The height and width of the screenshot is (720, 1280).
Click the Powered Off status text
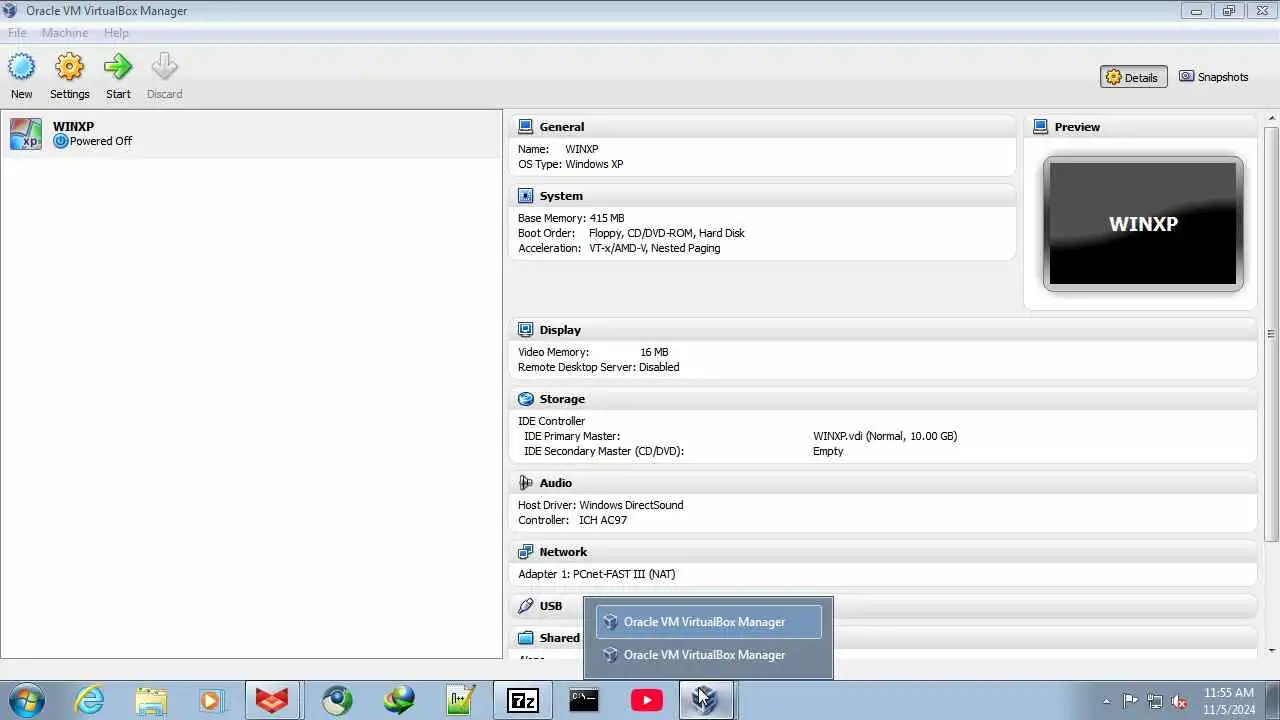click(x=101, y=141)
